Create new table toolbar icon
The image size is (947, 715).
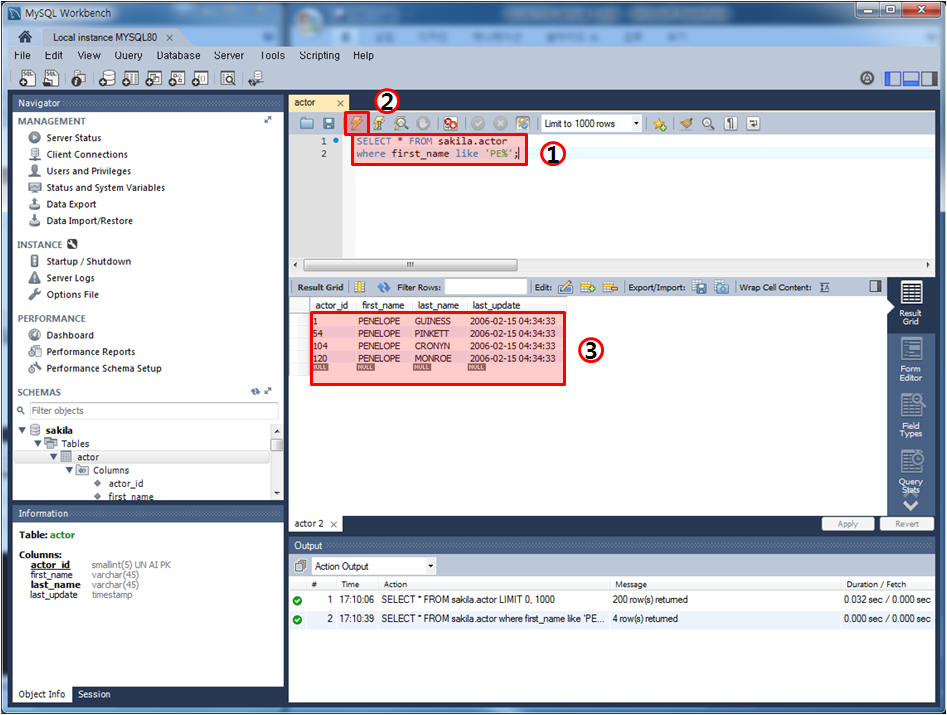pyautogui.click(x=130, y=79)
